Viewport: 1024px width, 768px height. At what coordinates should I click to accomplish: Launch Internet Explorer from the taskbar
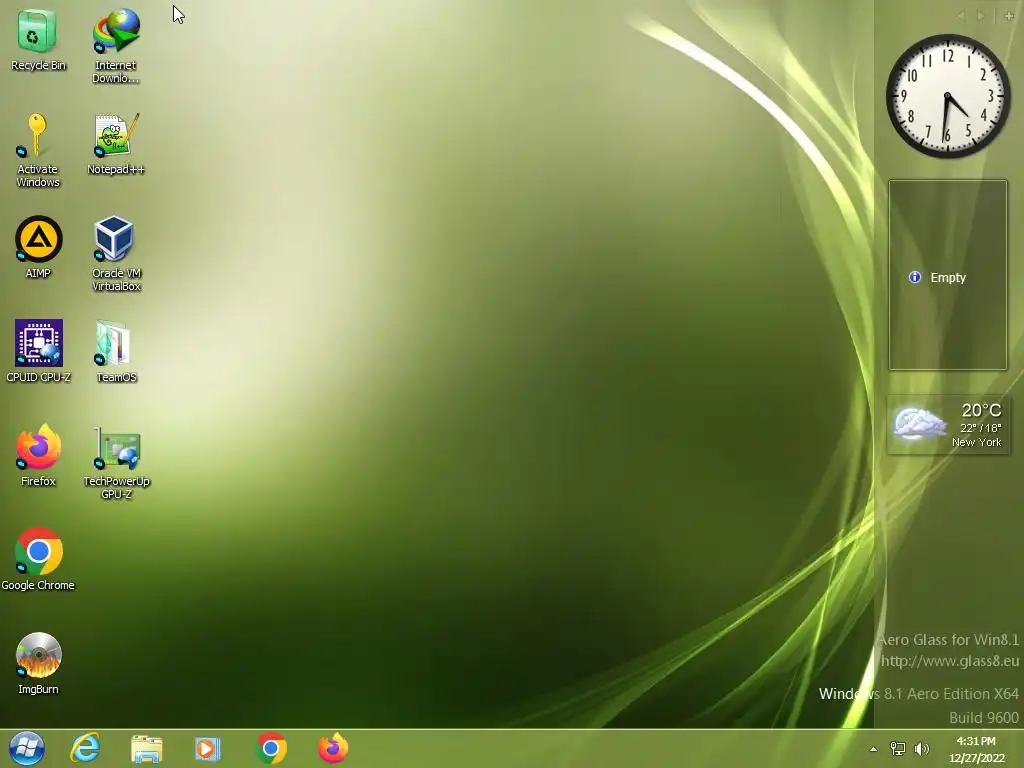tap(85, 748)
